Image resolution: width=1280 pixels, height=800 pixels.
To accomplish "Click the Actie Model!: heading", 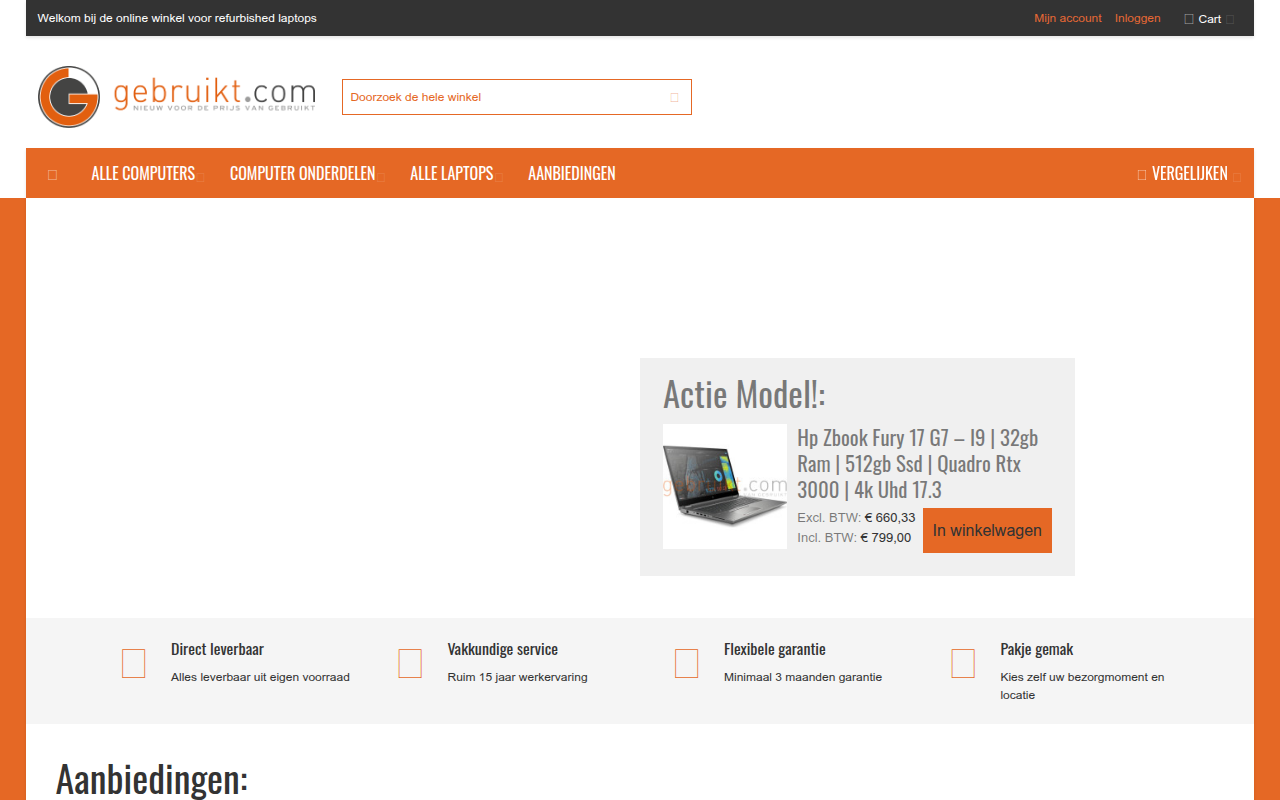I will 745,394.
